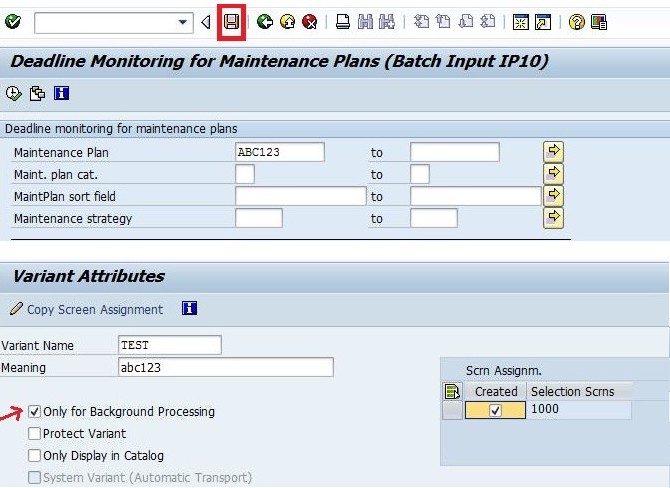This screenshot has height=488, width=670.
Task: Click the Execute clock icon under the title
Action: tap(14, 93)
